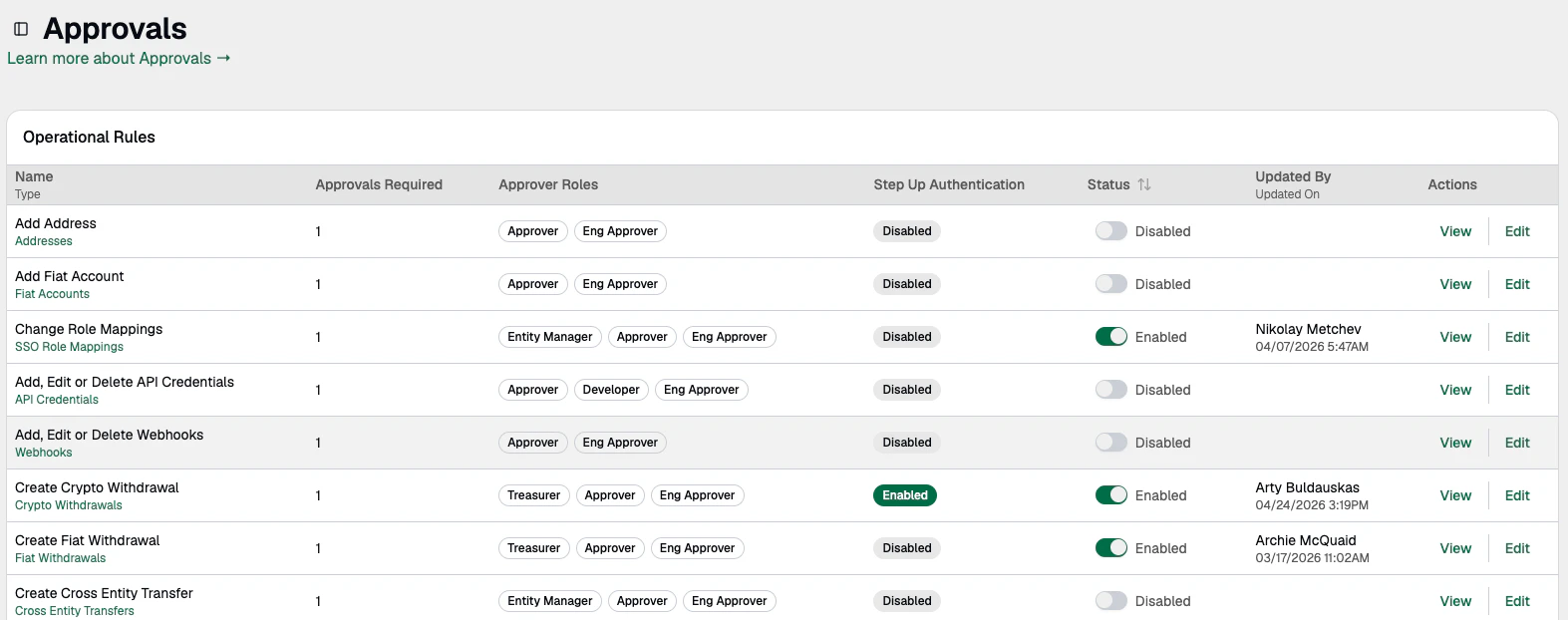View the Add Address rule
This screenshot has height=620, width=1568.
point(1455,231)
